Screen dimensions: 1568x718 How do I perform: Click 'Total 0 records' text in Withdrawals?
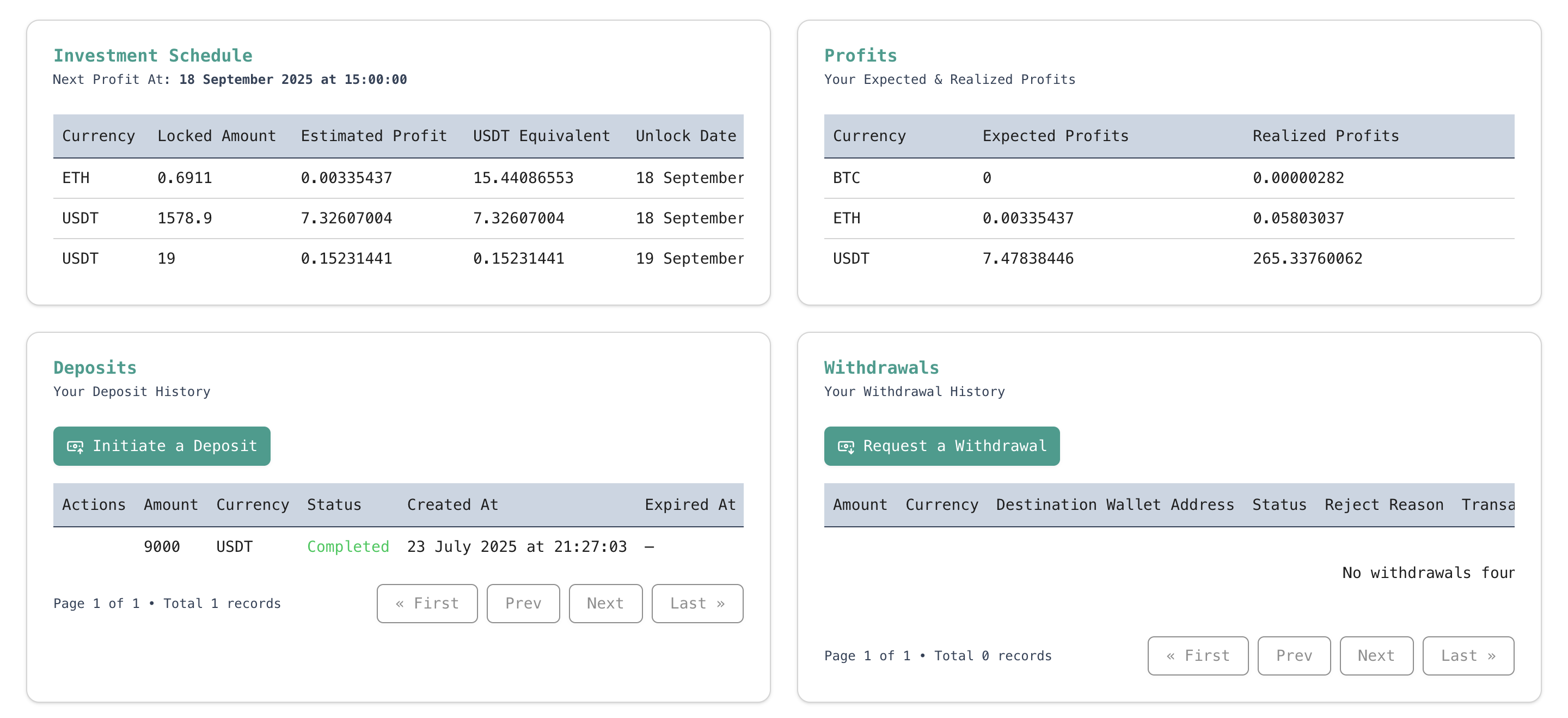(x=993, y=656)
